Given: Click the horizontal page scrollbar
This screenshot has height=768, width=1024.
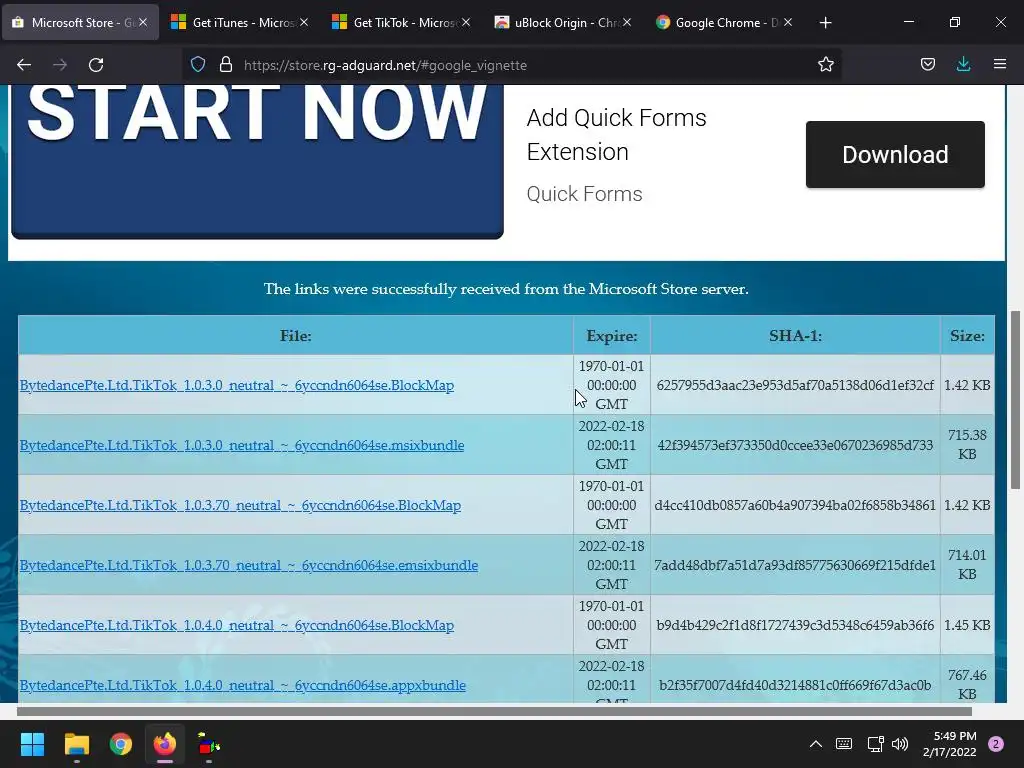Looking at the screenshot, I should point(494,711).
